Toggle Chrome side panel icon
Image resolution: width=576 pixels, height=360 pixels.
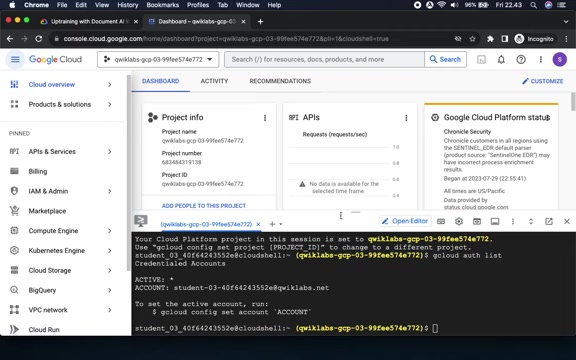click(504, 39)
